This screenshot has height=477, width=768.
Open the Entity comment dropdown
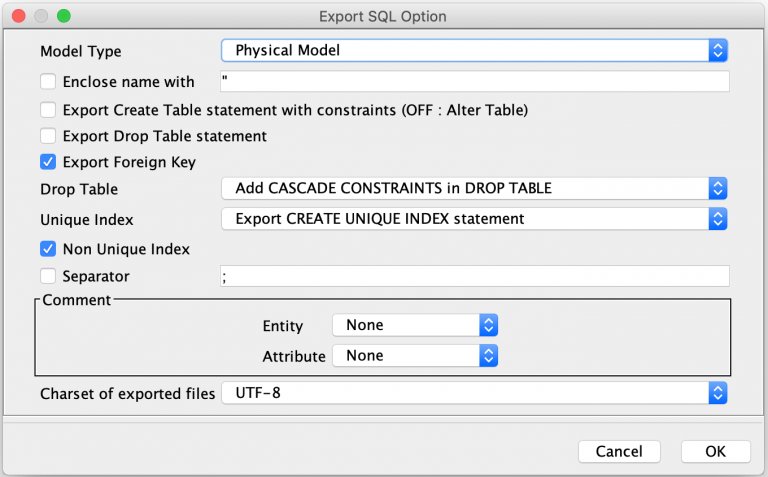tap(415, 325)
